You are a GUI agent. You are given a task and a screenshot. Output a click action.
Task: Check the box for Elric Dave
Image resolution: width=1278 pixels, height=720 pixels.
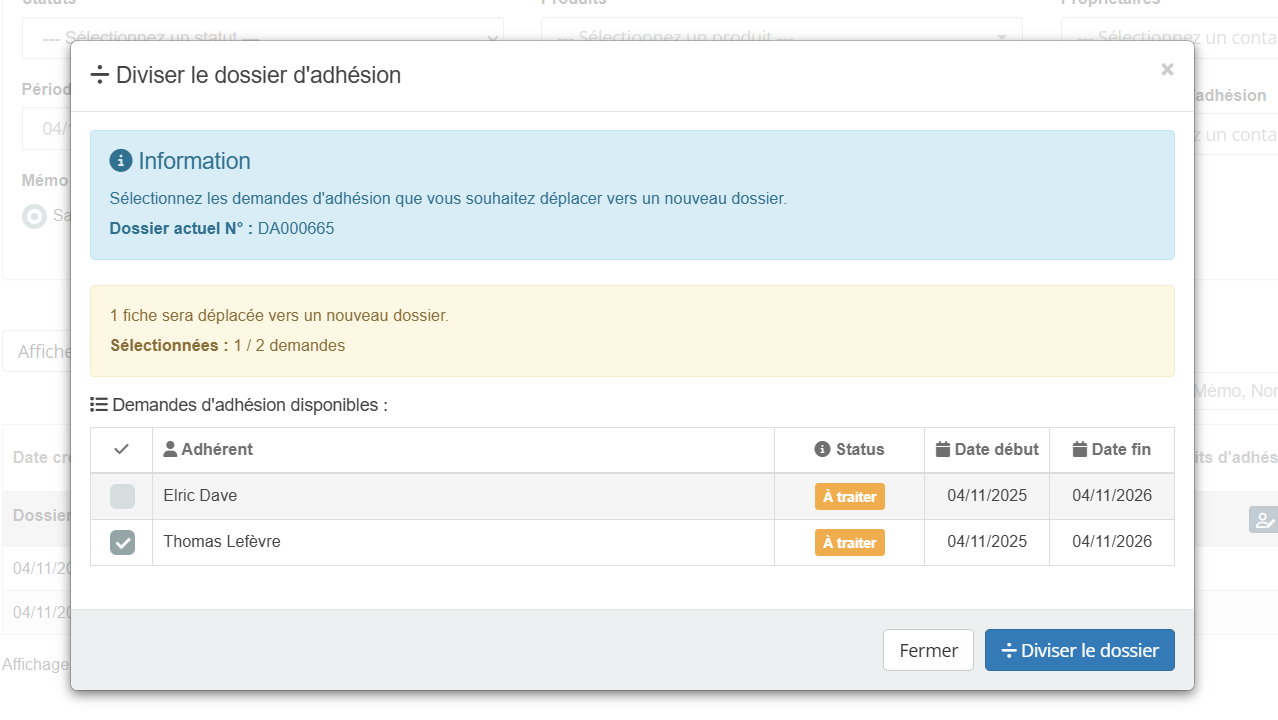pos(122,497)
